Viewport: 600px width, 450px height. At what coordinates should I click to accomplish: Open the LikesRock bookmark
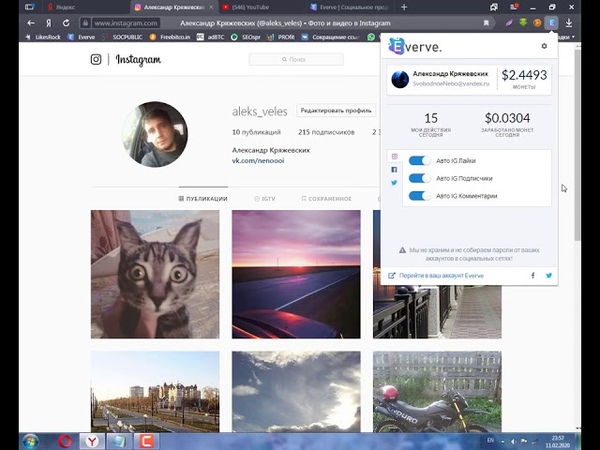point(43,37)
